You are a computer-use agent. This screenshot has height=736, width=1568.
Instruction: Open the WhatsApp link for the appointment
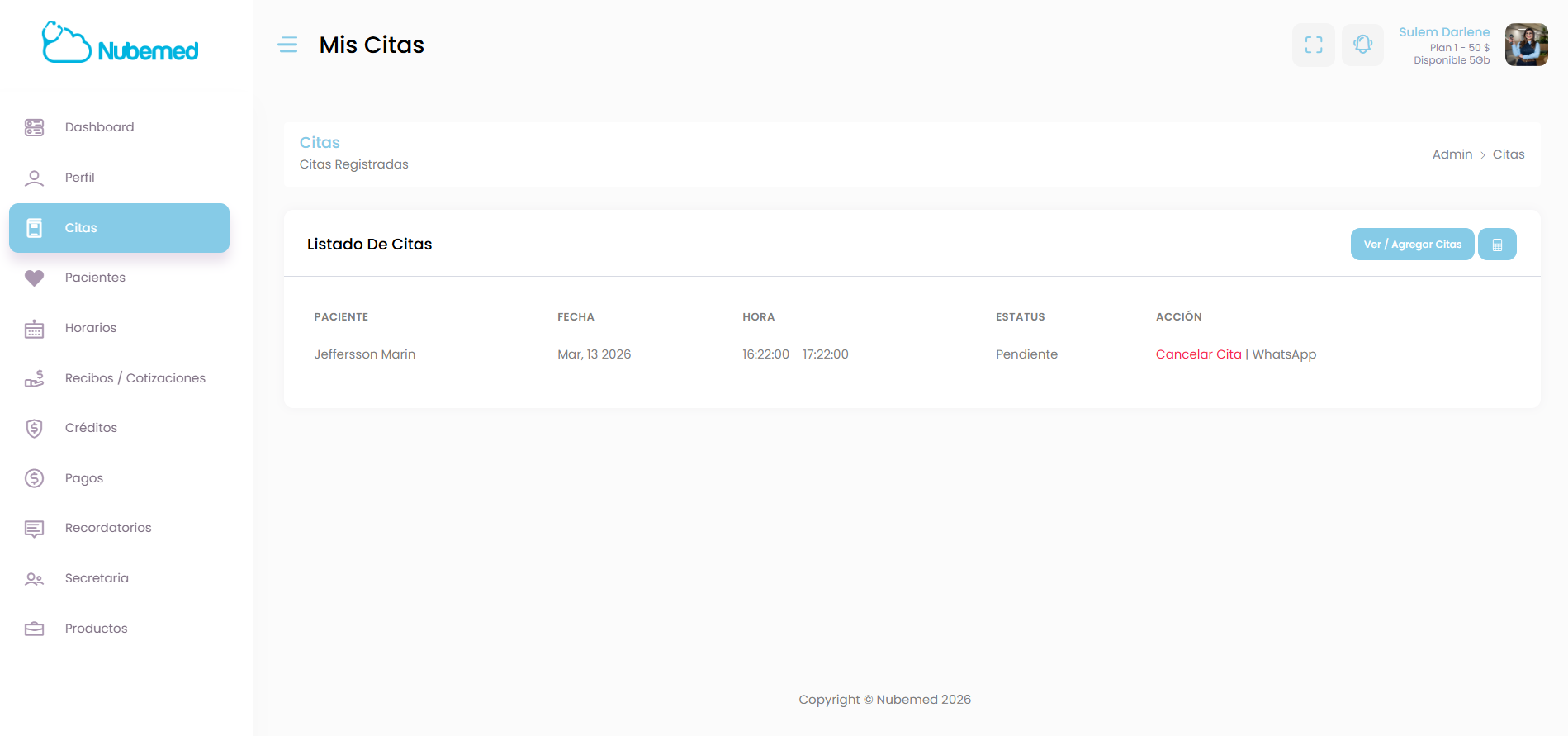click(1284, 354)
